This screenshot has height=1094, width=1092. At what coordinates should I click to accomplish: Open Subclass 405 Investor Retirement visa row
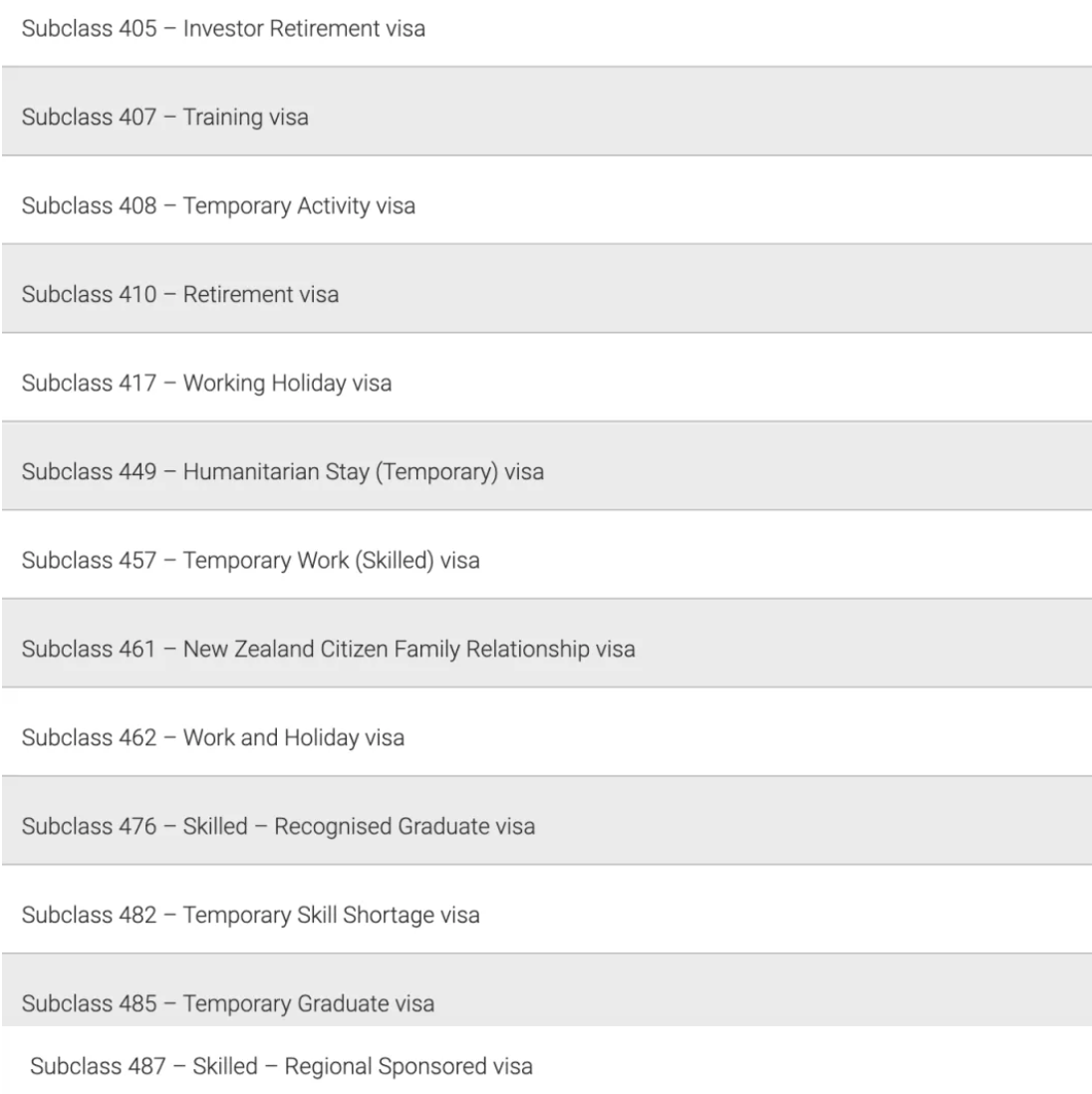[223, 29]
